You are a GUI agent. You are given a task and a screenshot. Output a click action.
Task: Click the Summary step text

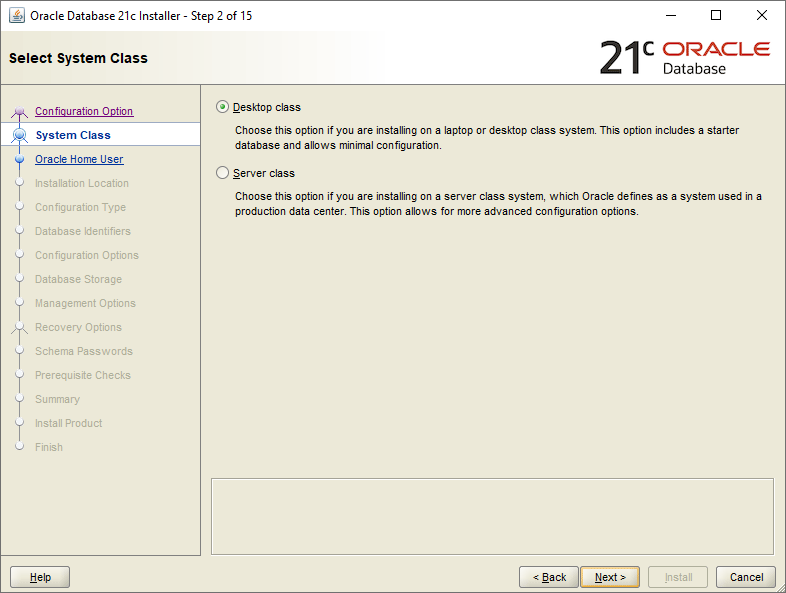click(57, 400)
